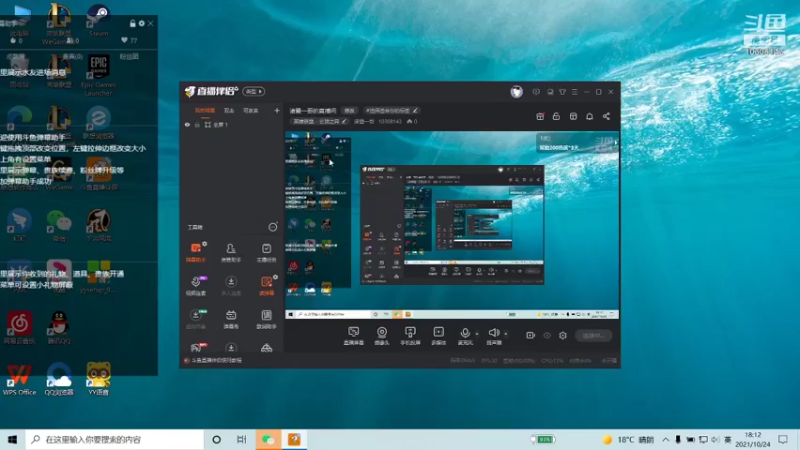
Task: Click circular icon beside toolbox header
Action: coord(273,227)
